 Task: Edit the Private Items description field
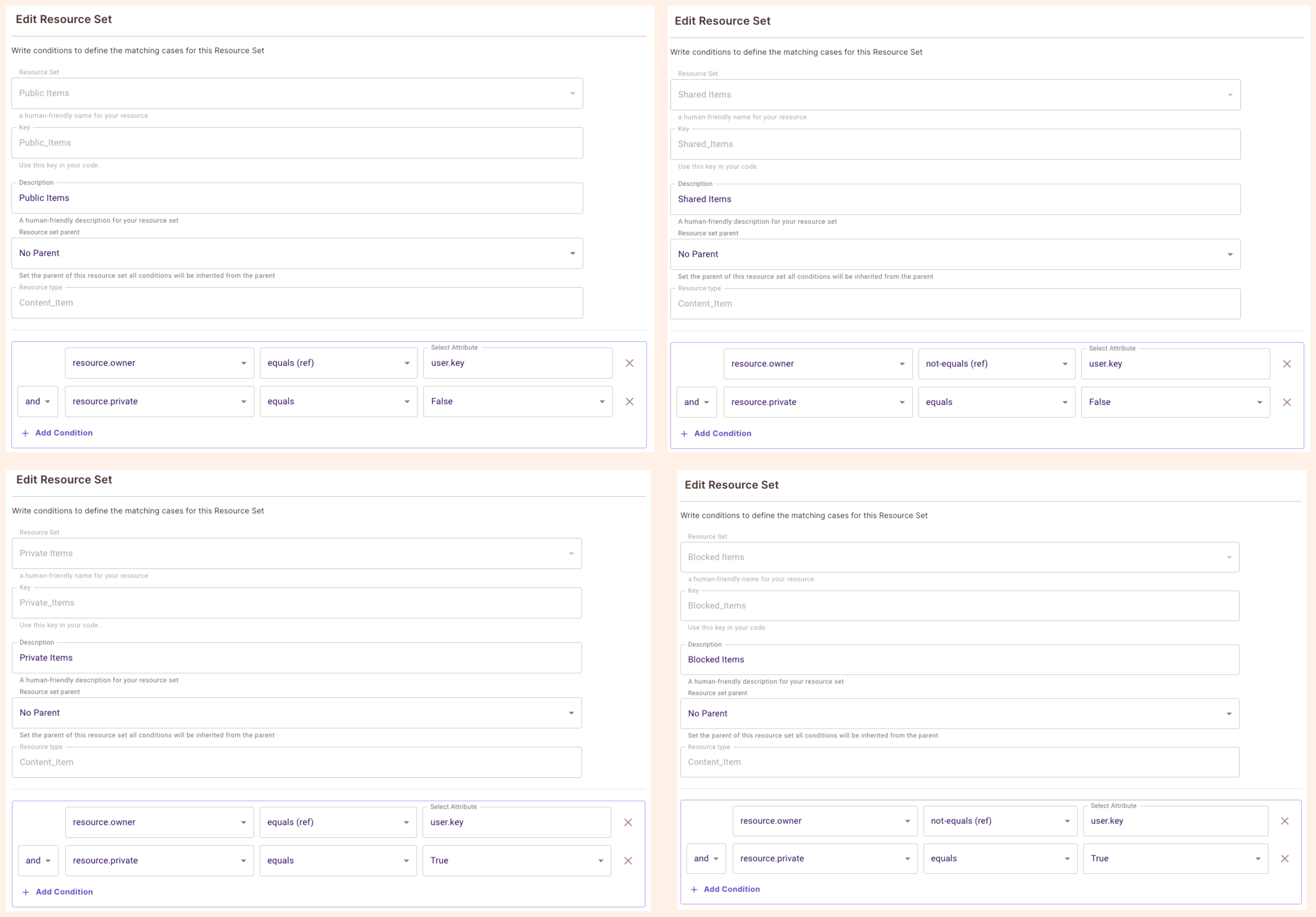[297, 658]
